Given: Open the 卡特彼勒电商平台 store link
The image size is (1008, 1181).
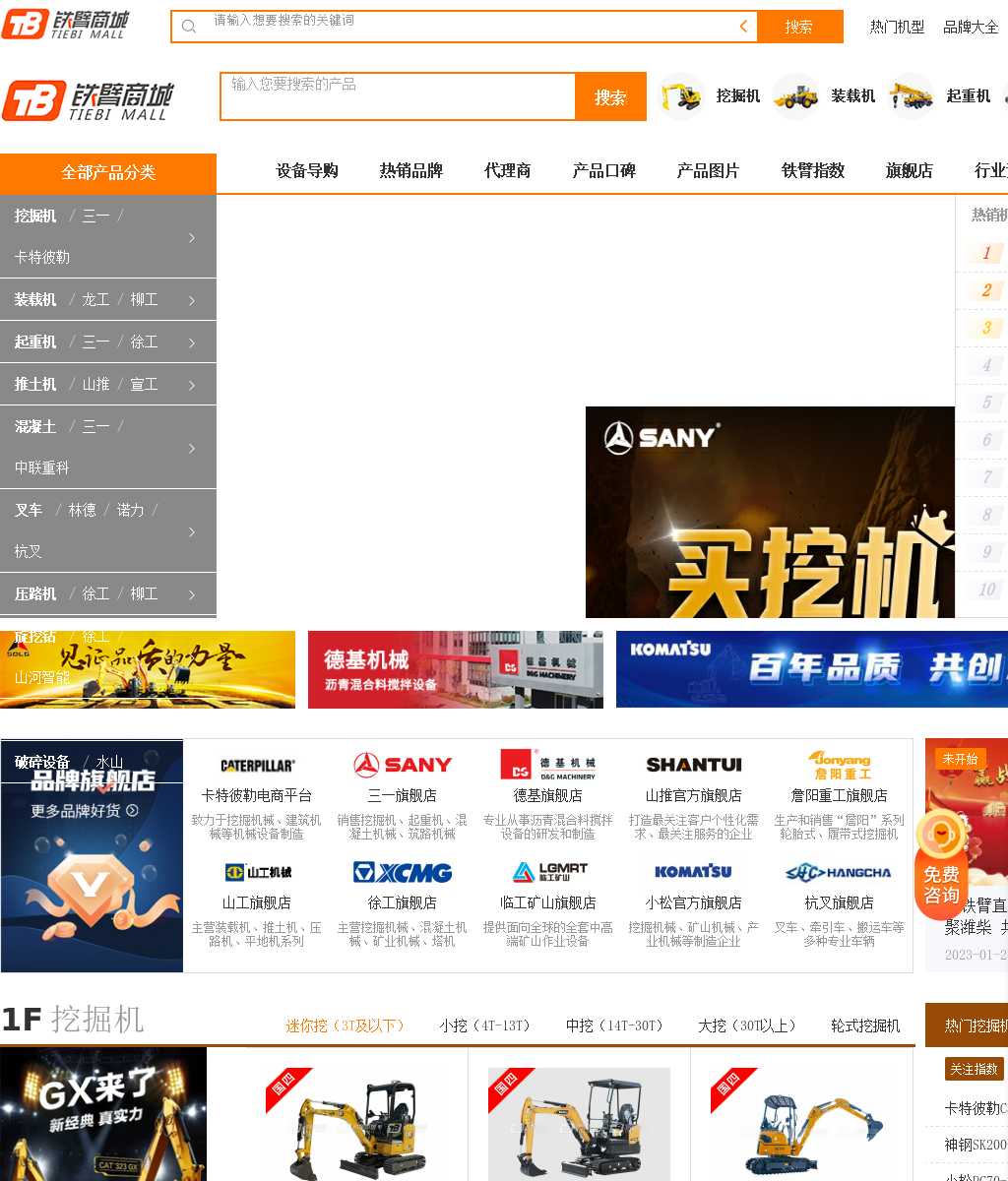Looking at the screenshot, I should point(257,795).
